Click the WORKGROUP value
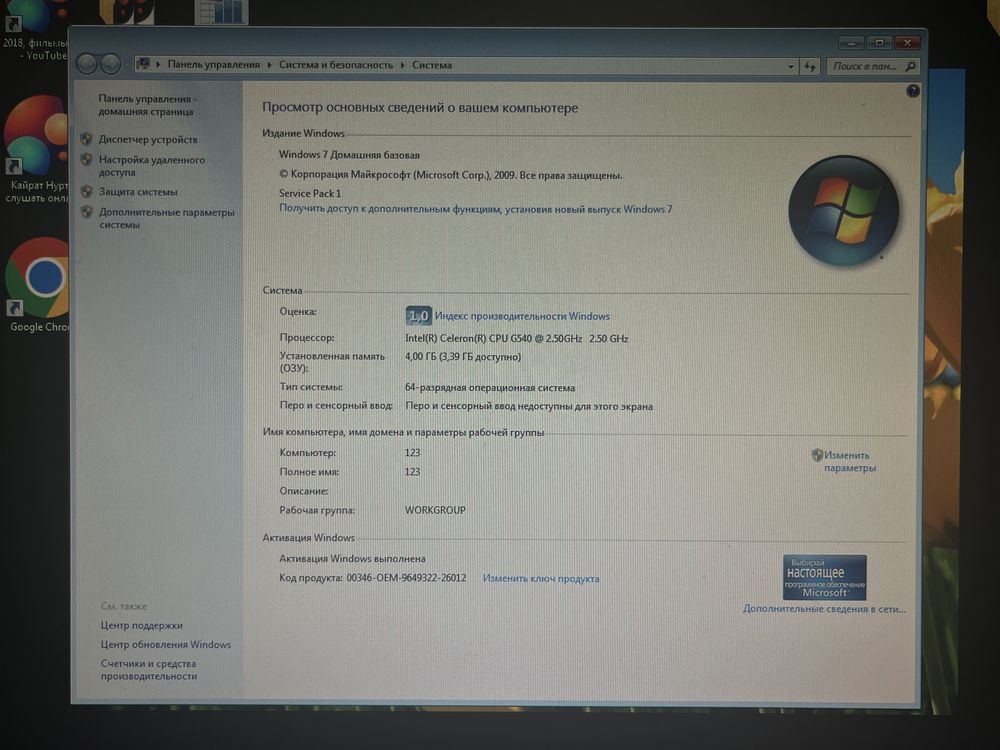This screenshot has width=1000, height=750. [x=435, y=510]
